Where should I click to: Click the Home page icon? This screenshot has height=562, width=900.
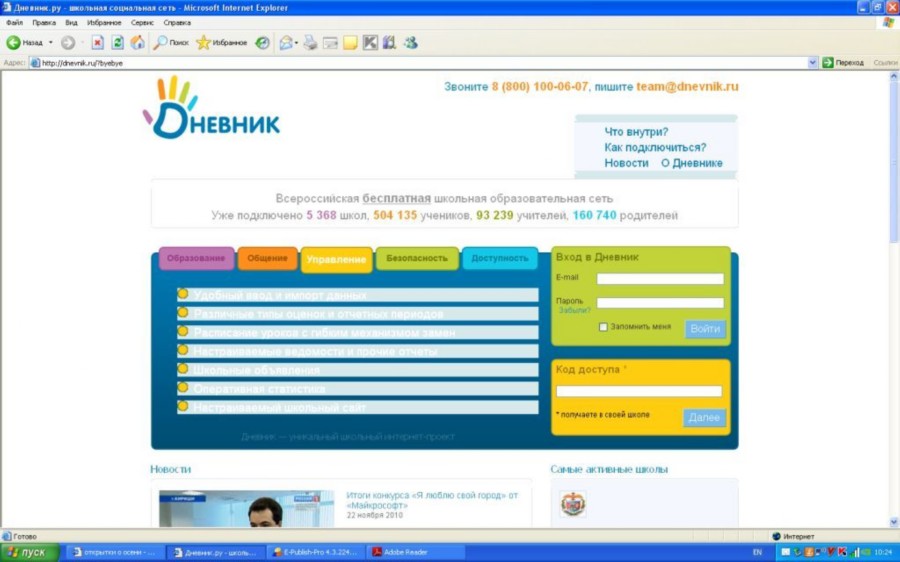[x=138, y=42]
